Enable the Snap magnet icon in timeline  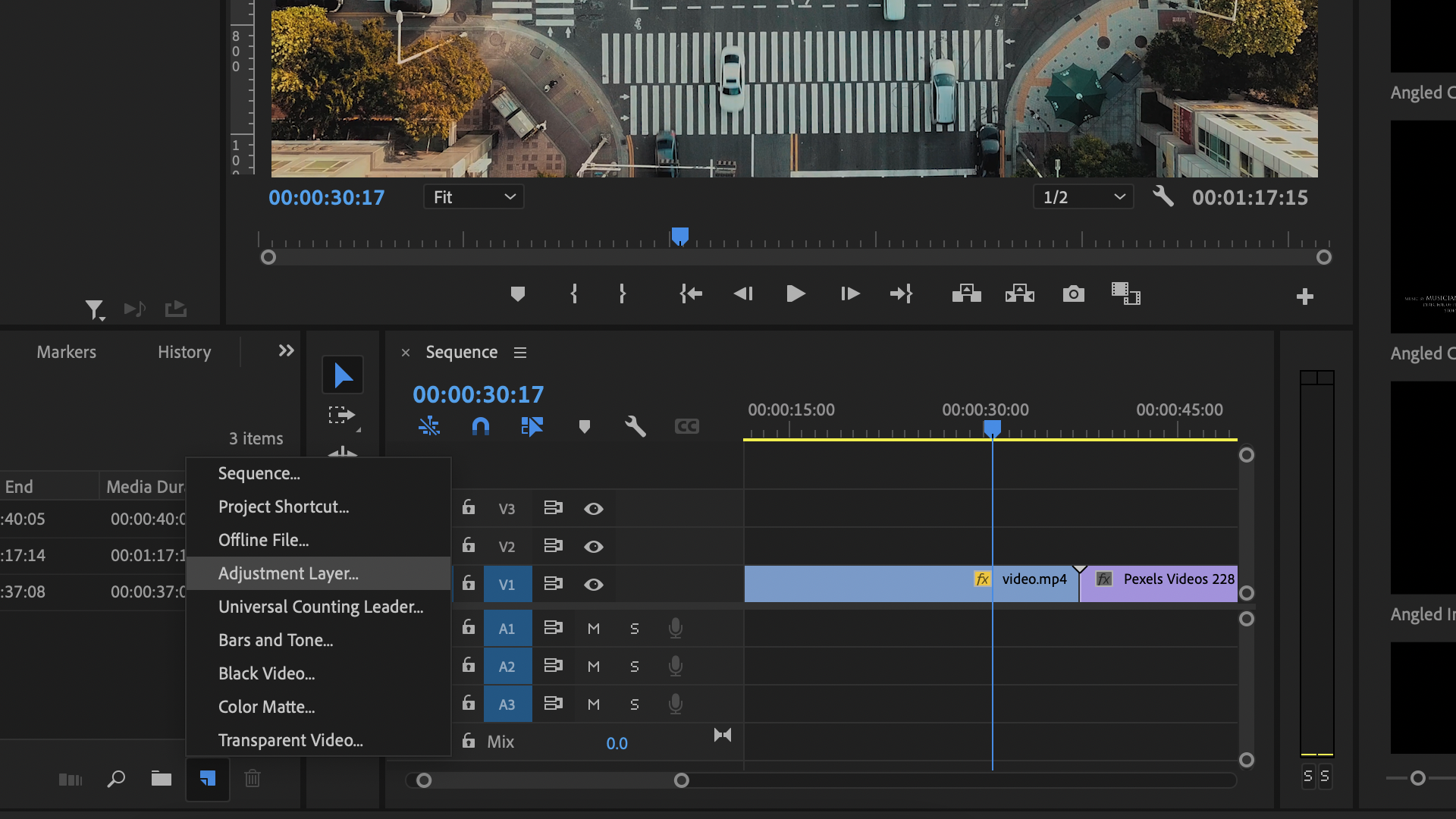[482, 426]
